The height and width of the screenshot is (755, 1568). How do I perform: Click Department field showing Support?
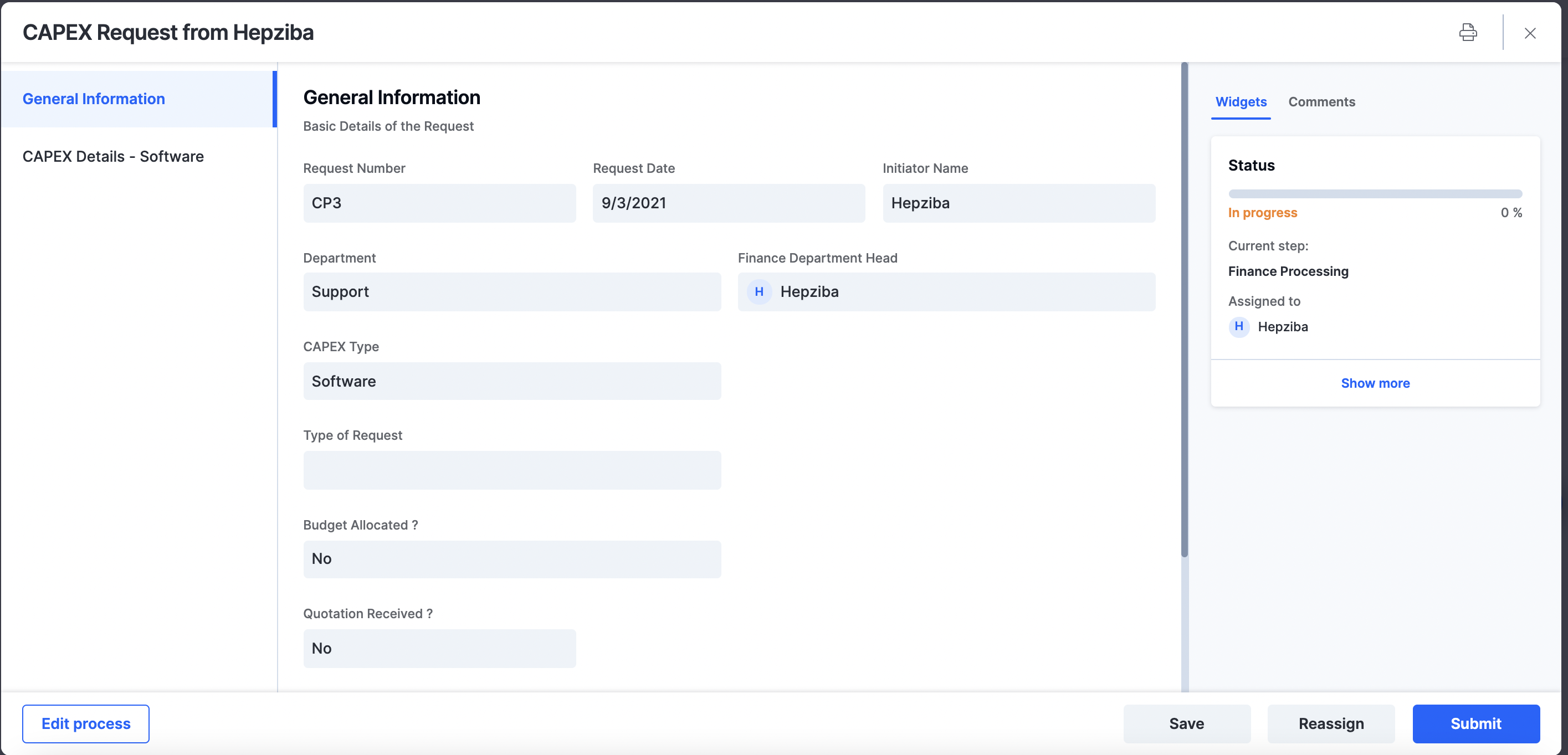[x=512, y=291]
